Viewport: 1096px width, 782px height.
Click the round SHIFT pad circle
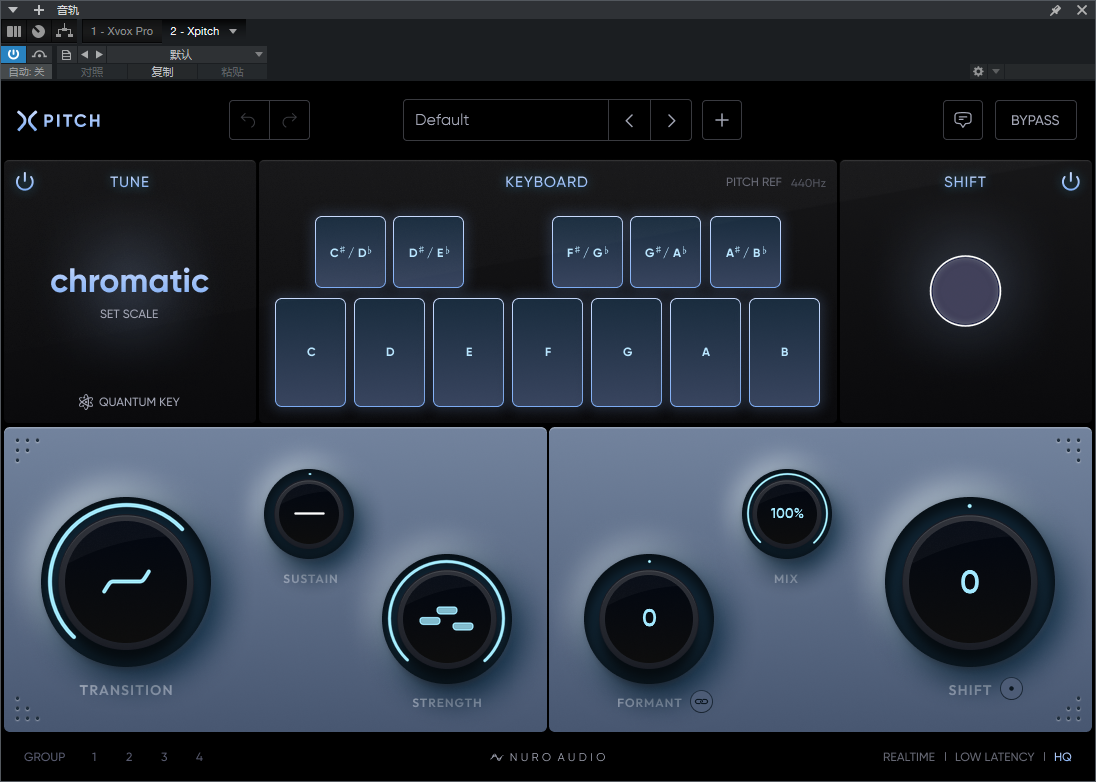(x=965, y=291)
